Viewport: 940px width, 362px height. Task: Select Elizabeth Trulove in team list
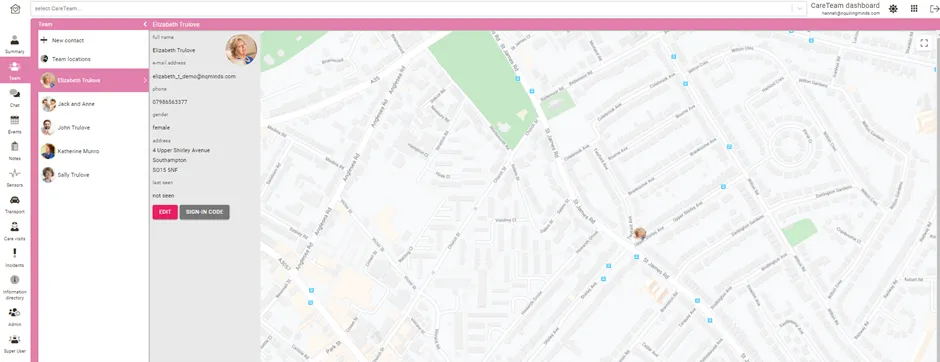coord(94,80)
